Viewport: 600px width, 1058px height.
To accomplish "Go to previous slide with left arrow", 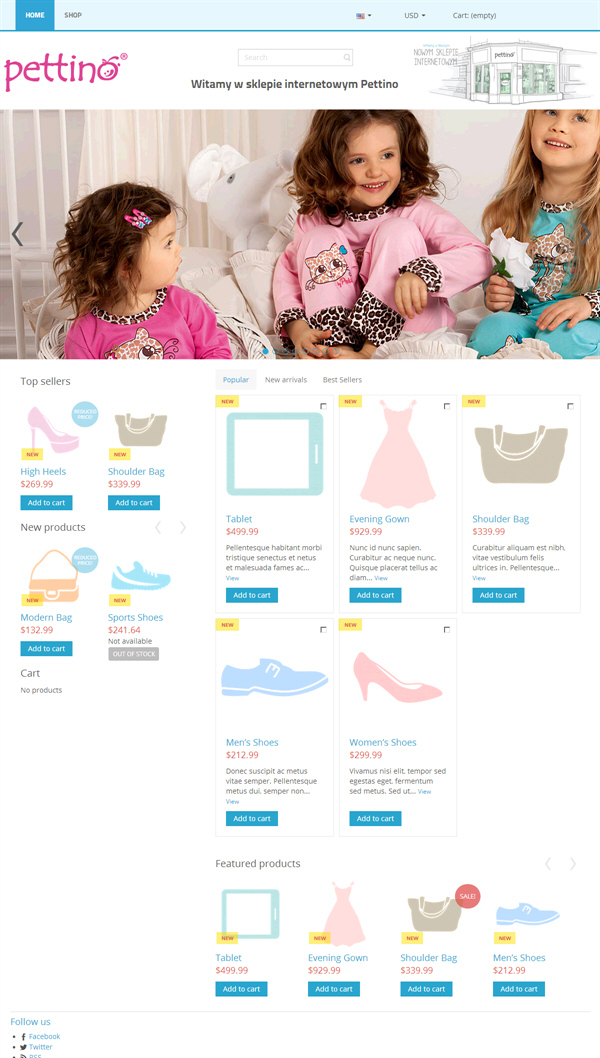I will [x=17, y=234].
